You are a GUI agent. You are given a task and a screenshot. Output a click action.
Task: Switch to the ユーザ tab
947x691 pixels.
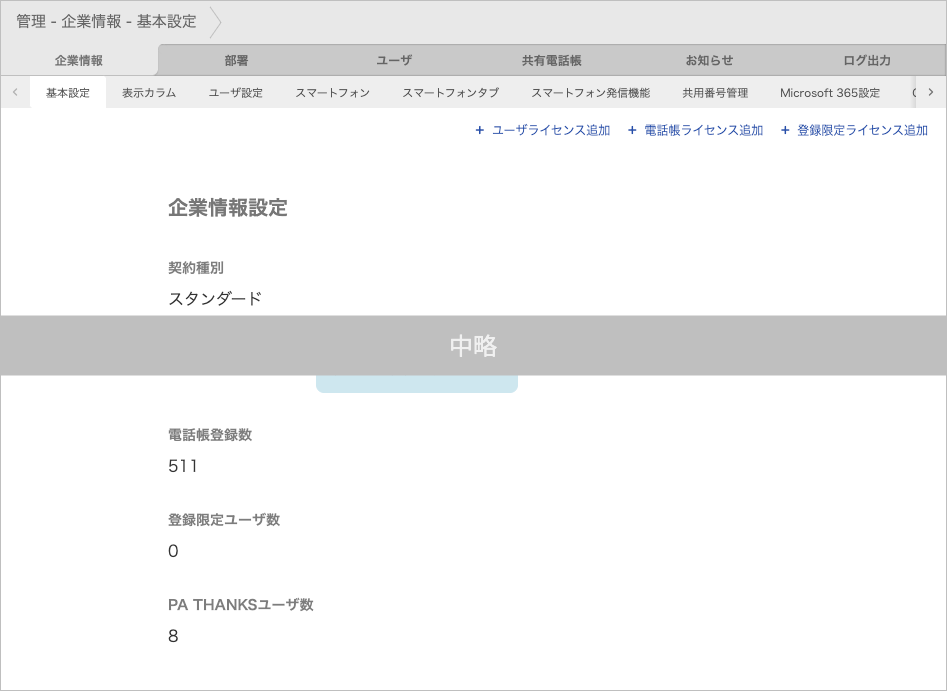(x=394, y=60)
